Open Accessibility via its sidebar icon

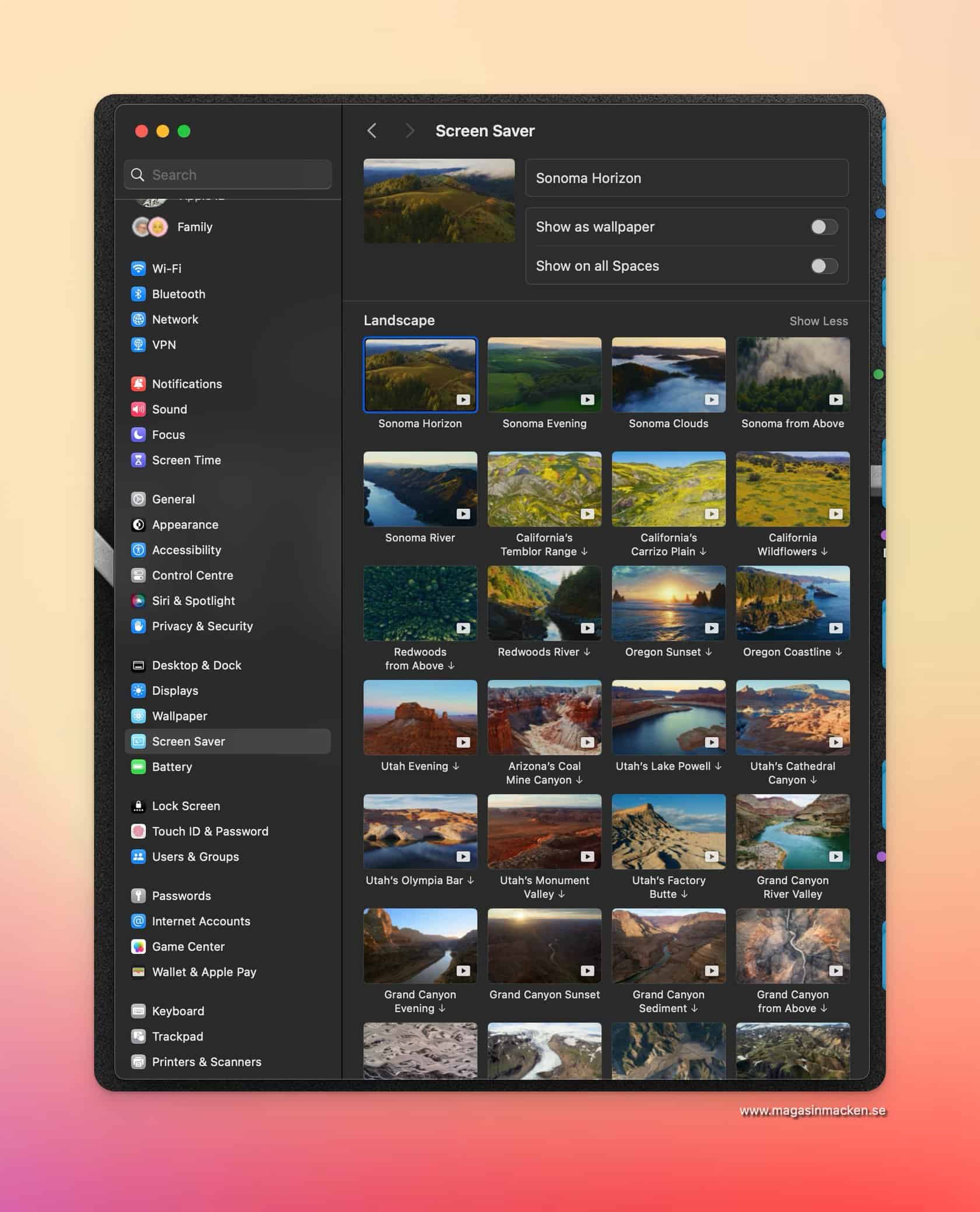[x=138, y=550]
